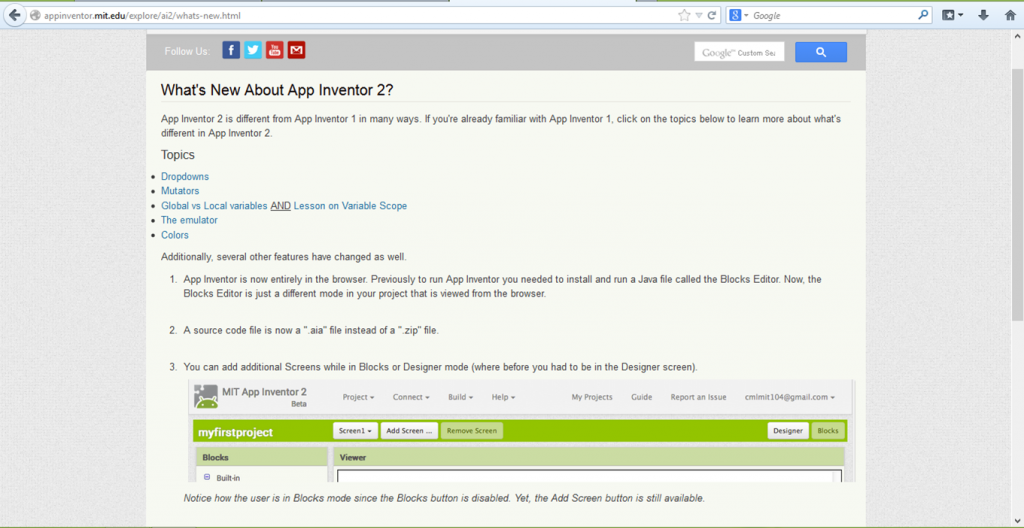
Task: Open the URL history dropdown arrow
Action: (698, 15)
